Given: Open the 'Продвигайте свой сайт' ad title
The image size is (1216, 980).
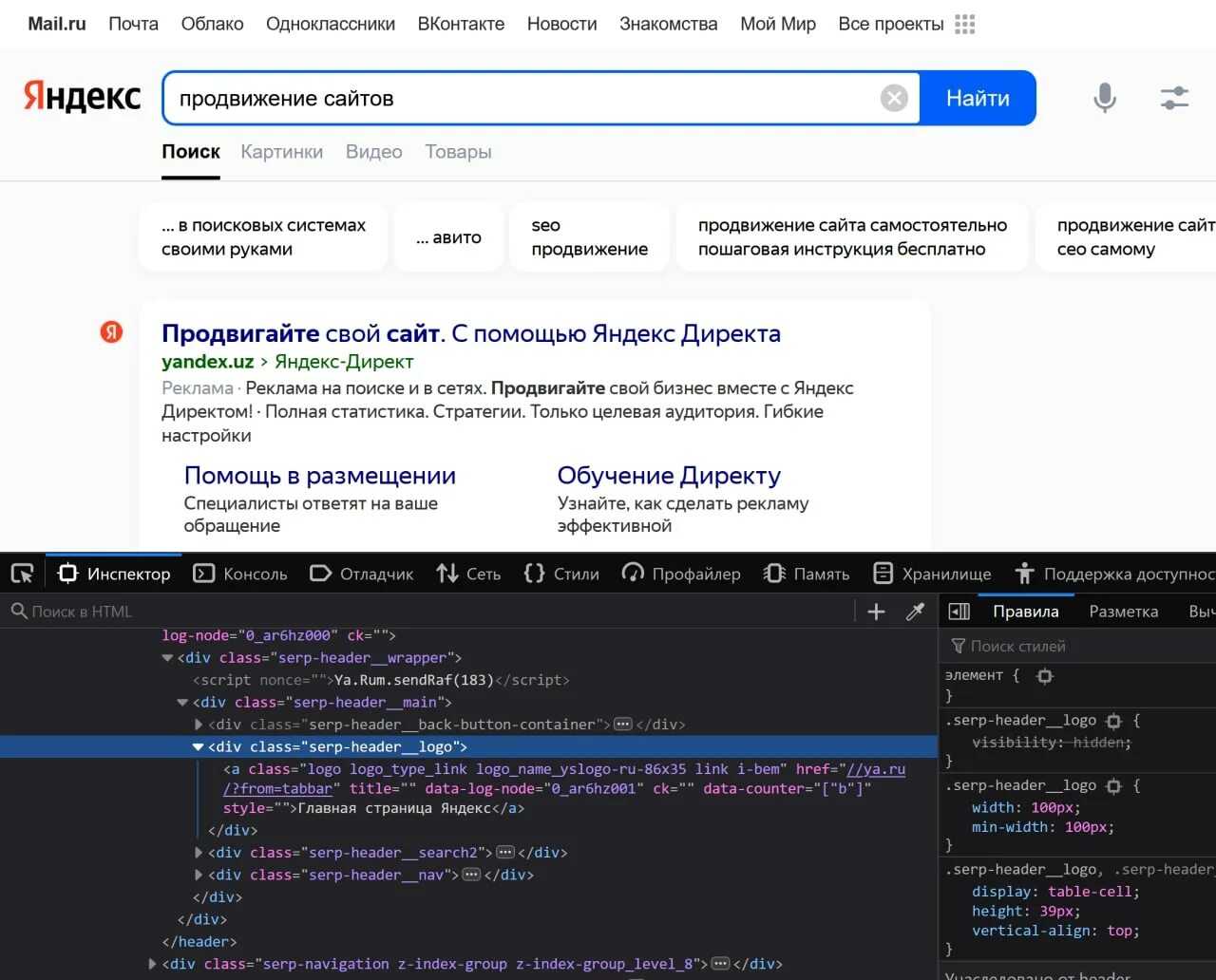Looking at the screenshot, I should pos(471,333).
